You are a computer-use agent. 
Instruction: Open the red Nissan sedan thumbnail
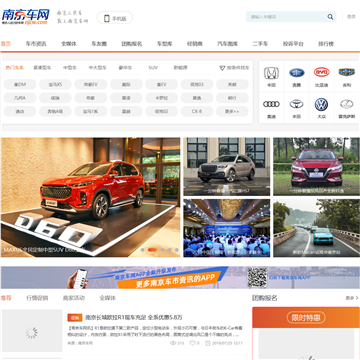coord(316,167)
